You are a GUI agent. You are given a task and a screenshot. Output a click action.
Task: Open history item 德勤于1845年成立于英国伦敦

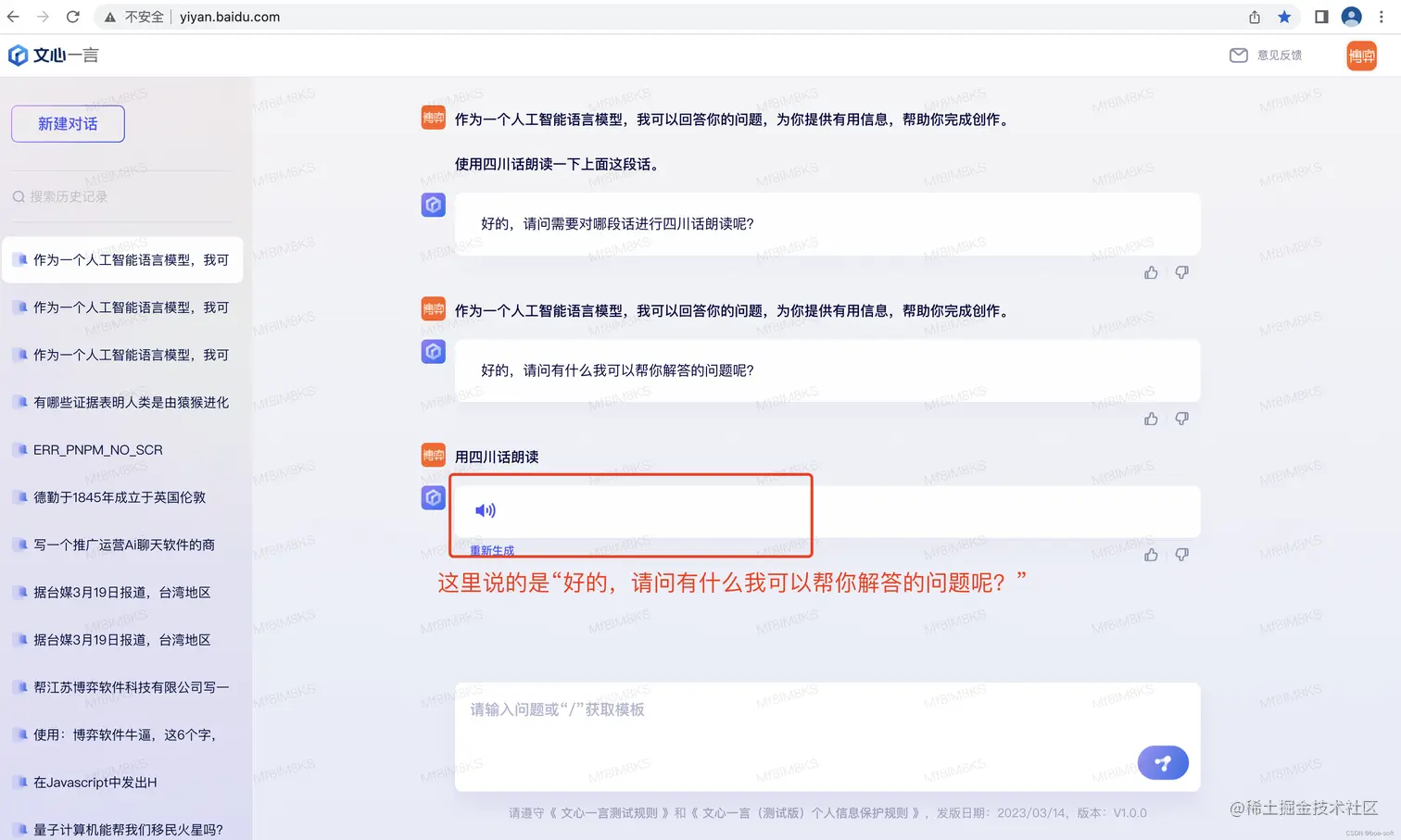tap(122, 497)
